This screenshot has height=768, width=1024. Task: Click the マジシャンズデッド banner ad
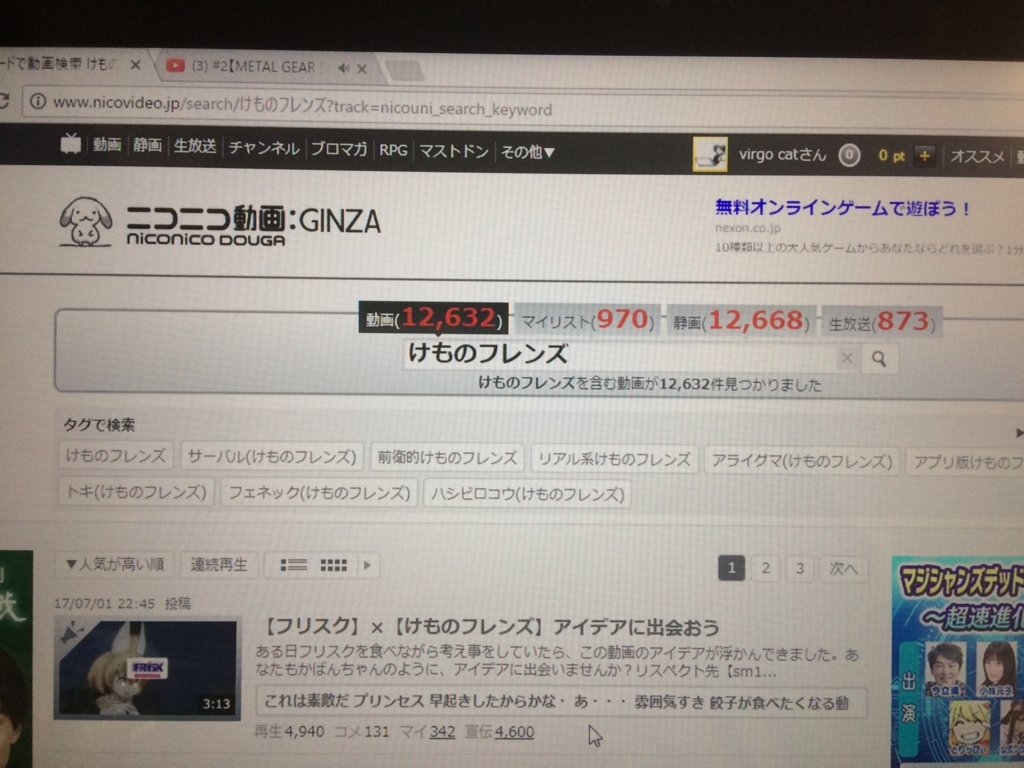957,661
